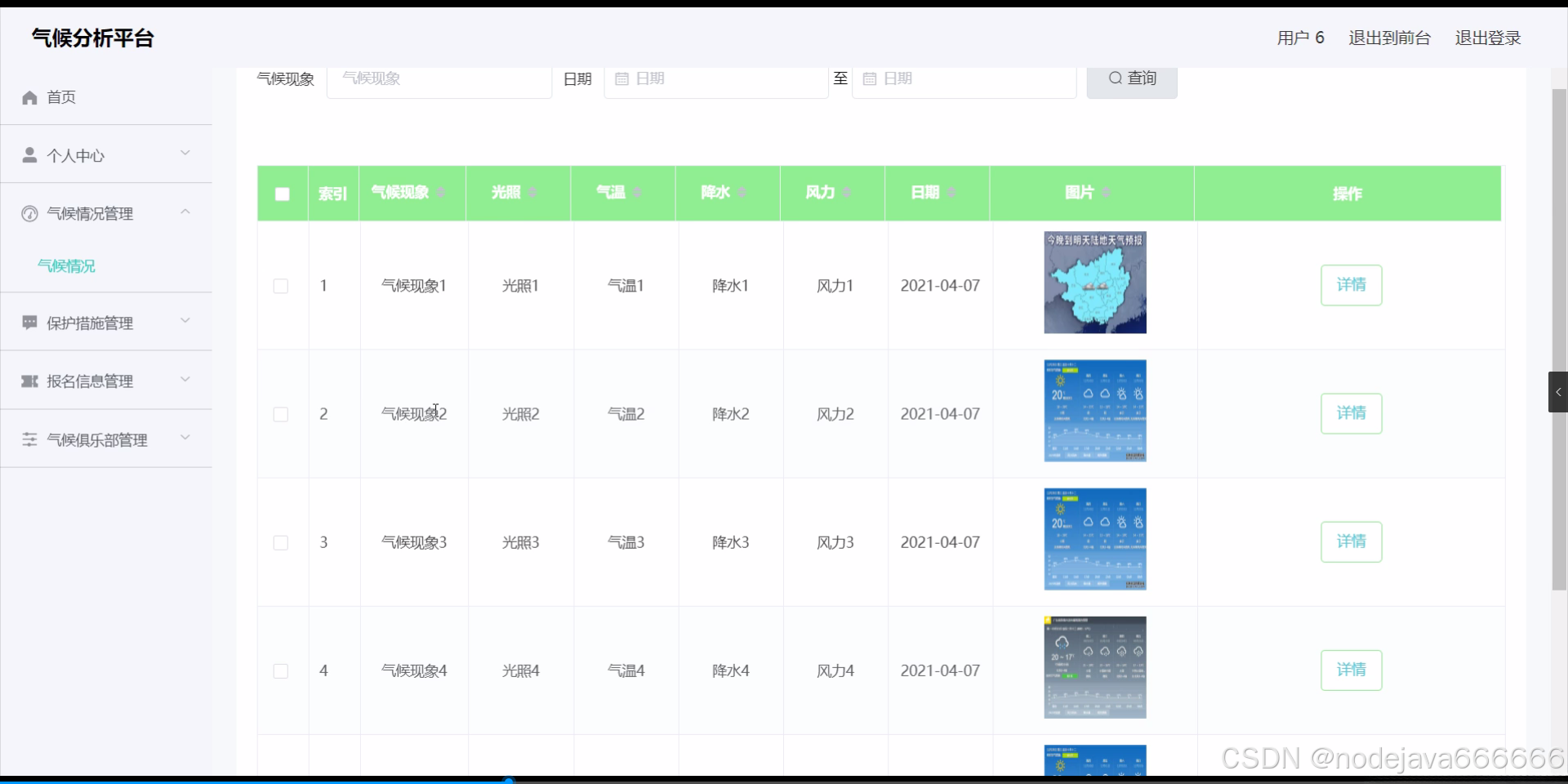Screen dimensions: 1568x784
Task: Click the calendar icon in end date field
Action: tap(870, 79)
